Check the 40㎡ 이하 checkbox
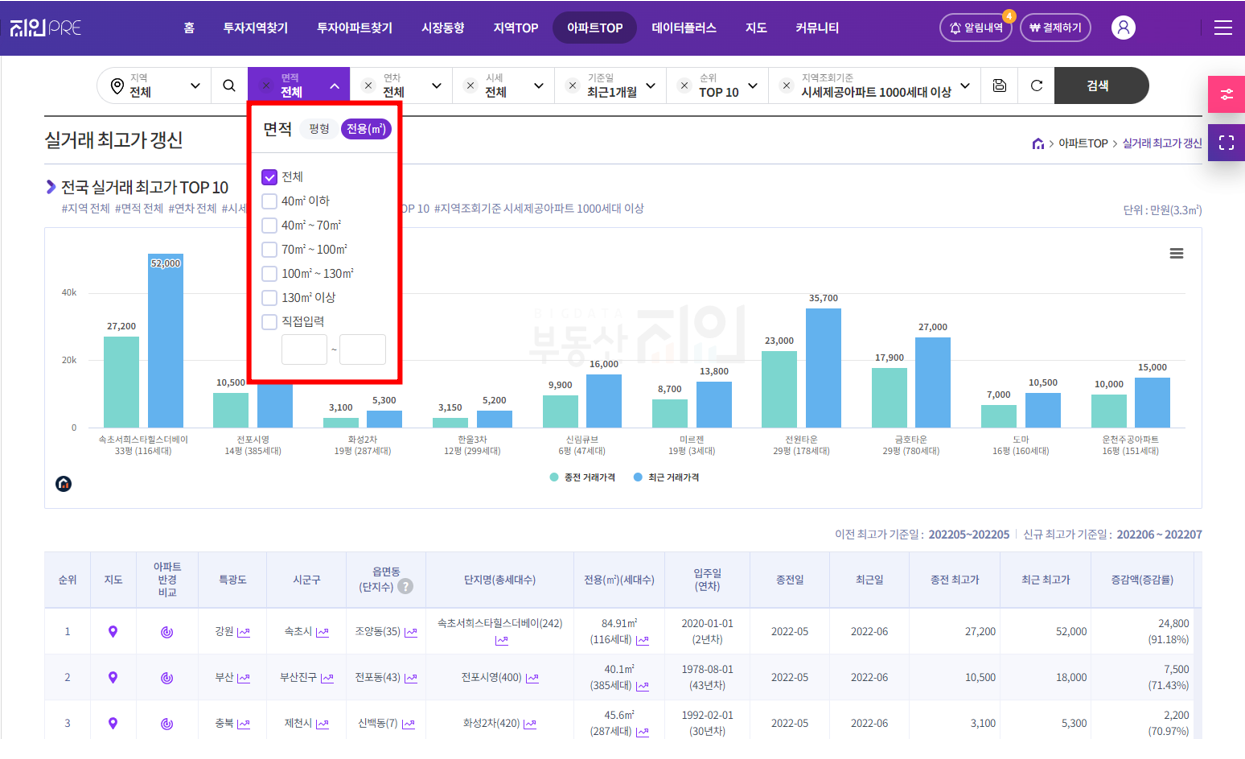The image size is (1245, 759). click(269, 201)
